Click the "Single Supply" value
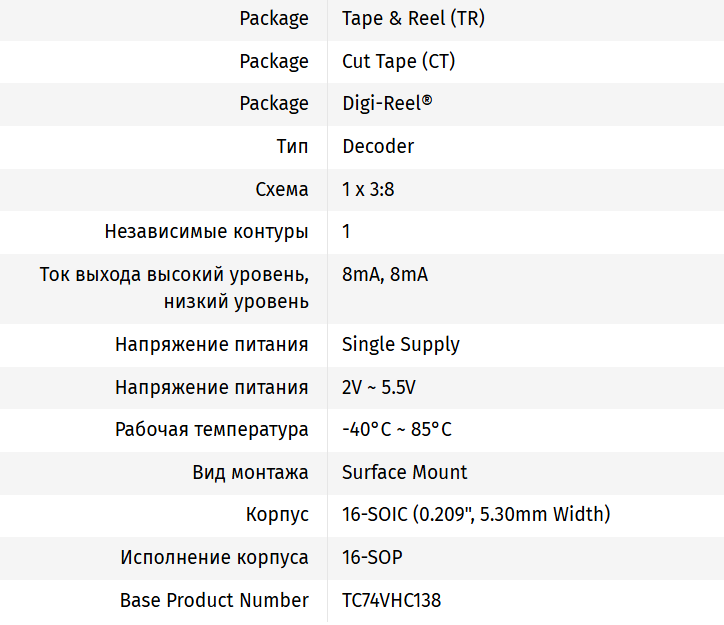724x625 pixels. [400, 344]
